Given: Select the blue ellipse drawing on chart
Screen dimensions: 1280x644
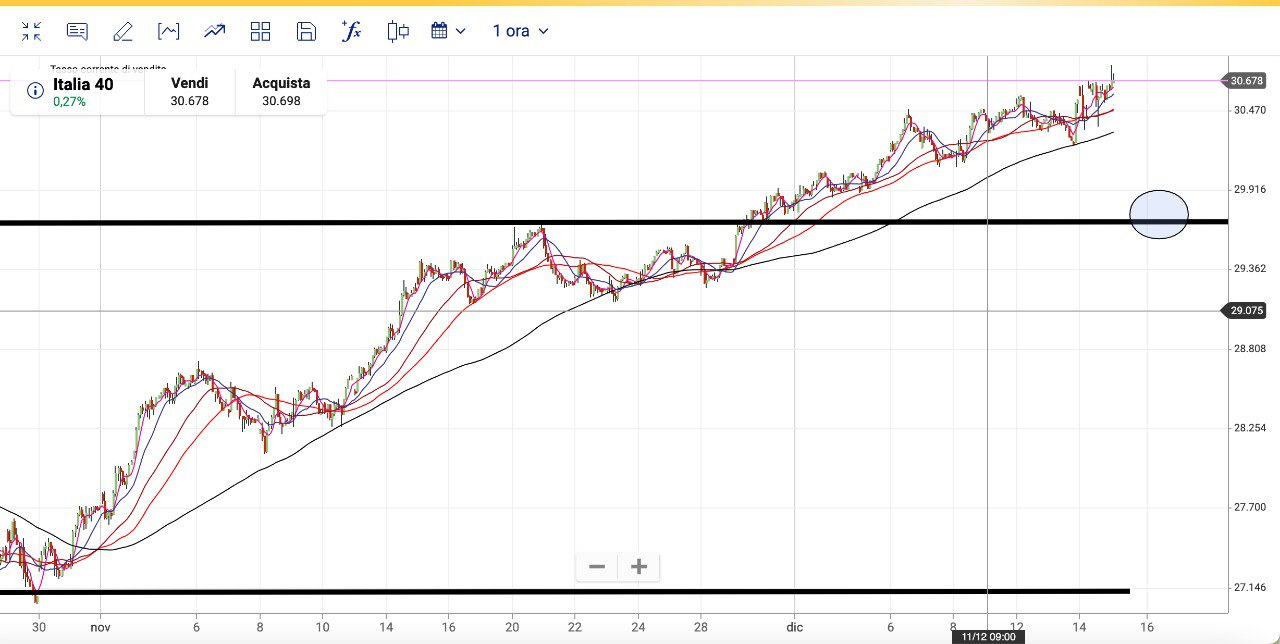Looking at the screenshot, I should pyautogui.click(x=1159, y=214).
